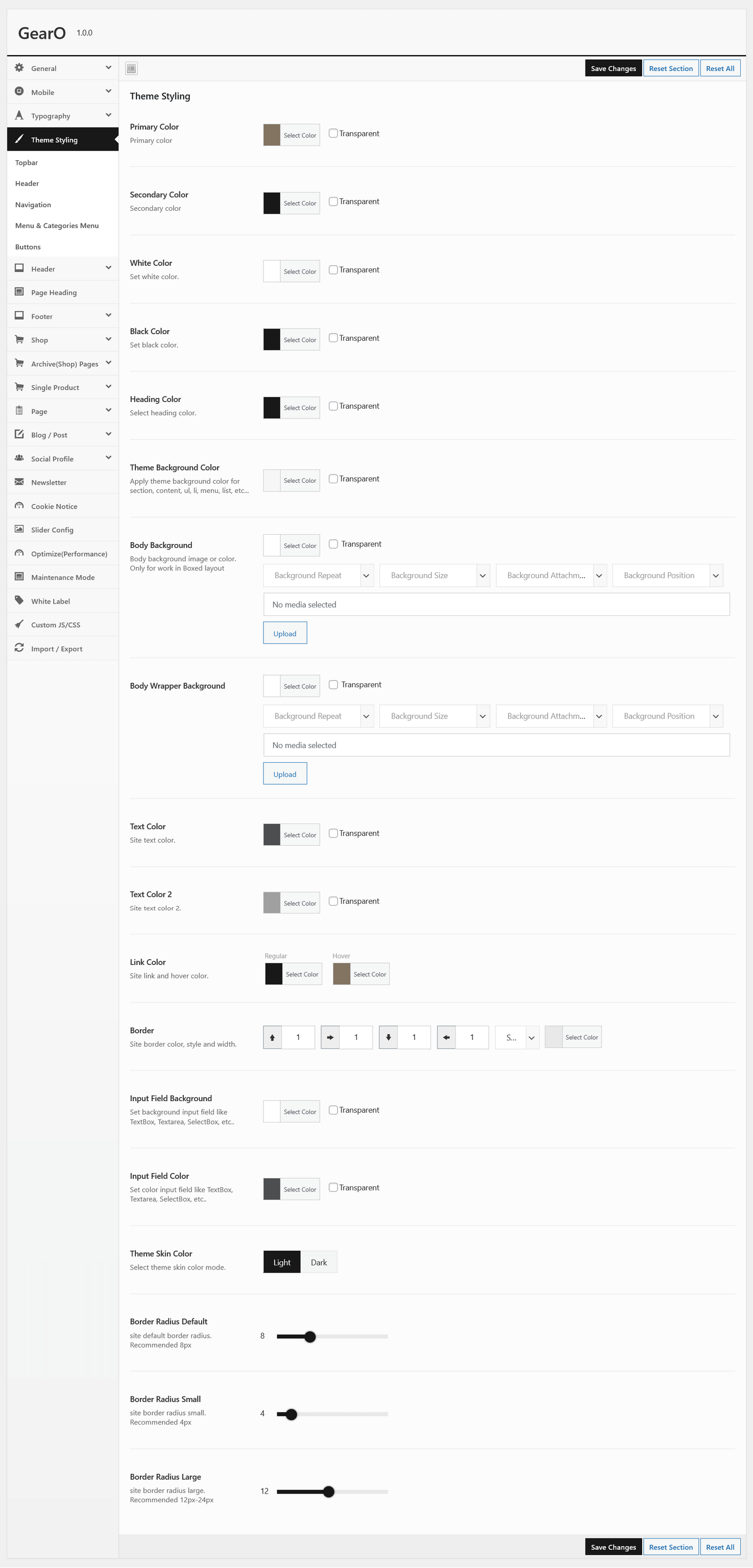753x1568 pixels.
Task: Click the Typography letter icon
Action: [19, 116]
